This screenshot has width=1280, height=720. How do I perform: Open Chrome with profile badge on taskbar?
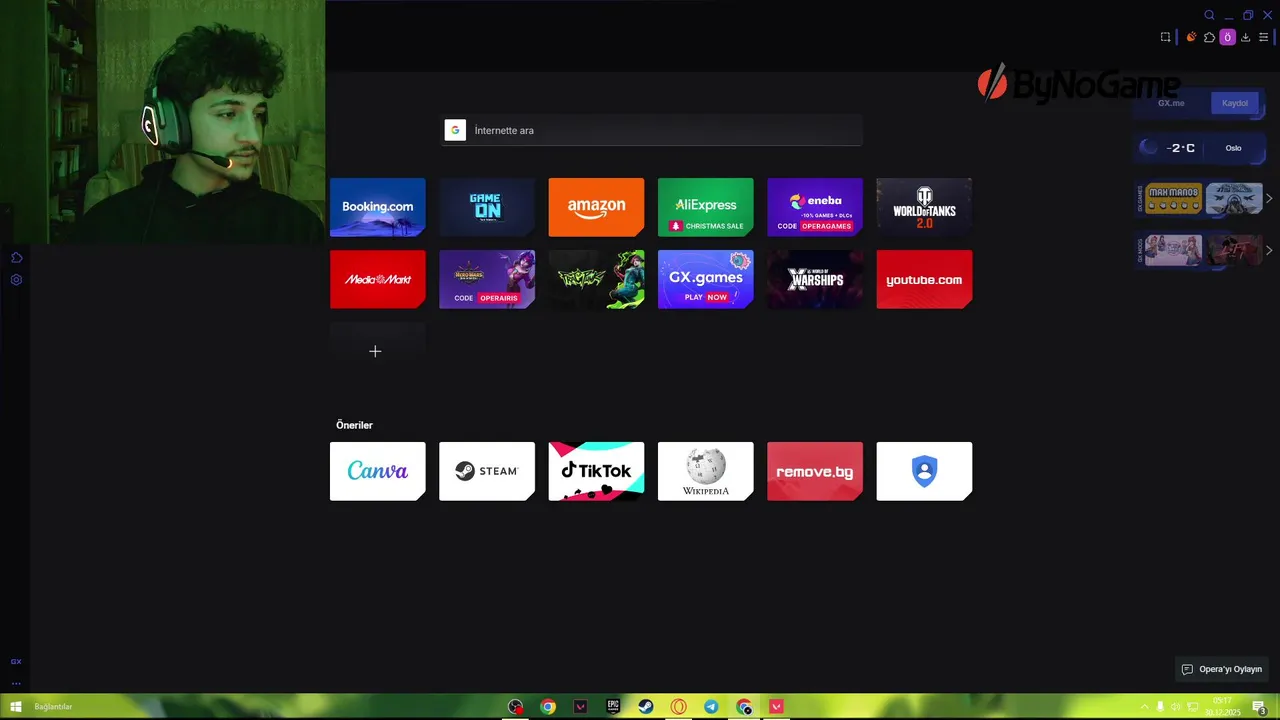pyautogui.click(x=744, y=707)
